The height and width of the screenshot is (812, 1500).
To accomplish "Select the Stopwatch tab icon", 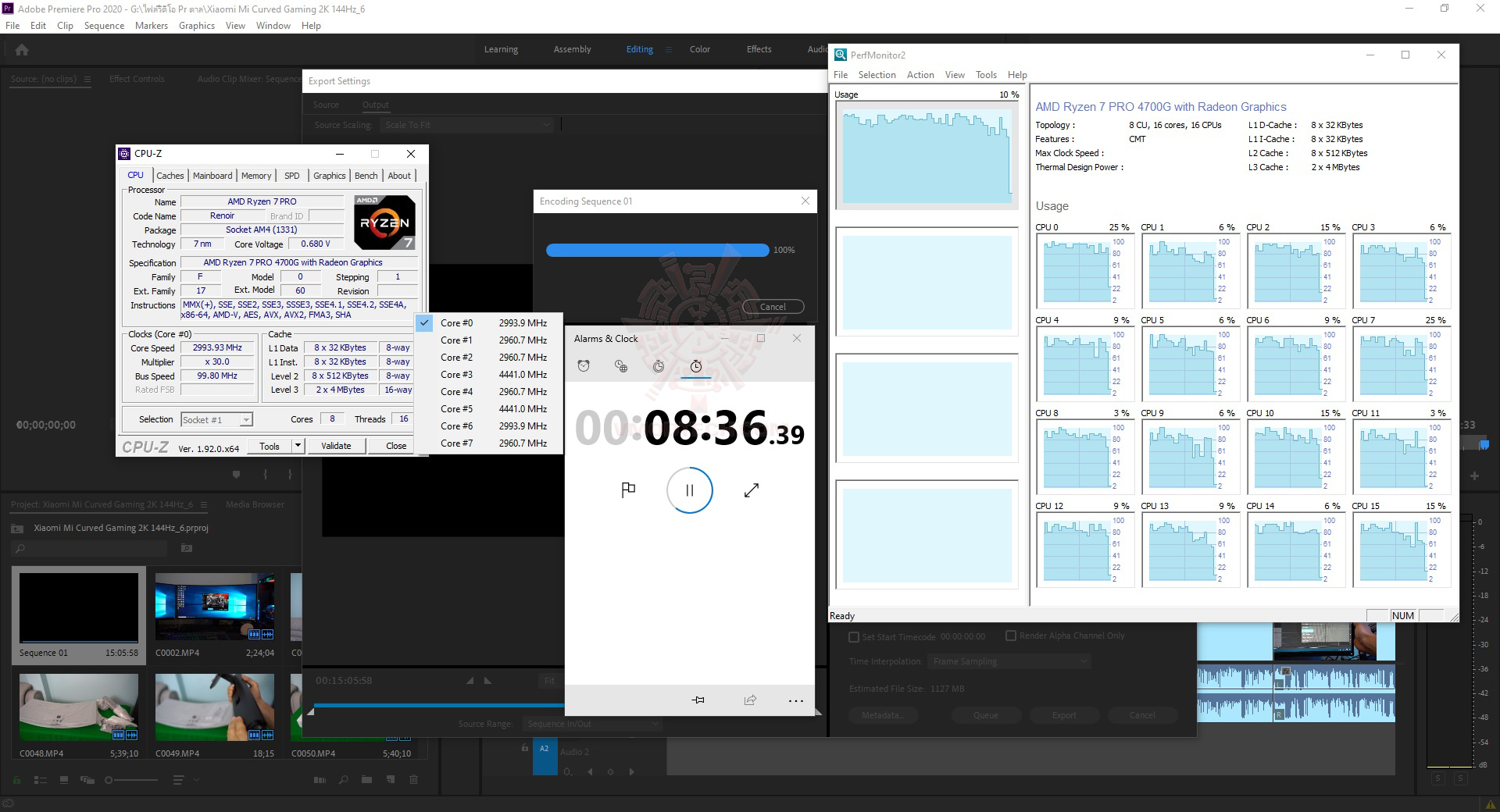I will tap(696, 366).
